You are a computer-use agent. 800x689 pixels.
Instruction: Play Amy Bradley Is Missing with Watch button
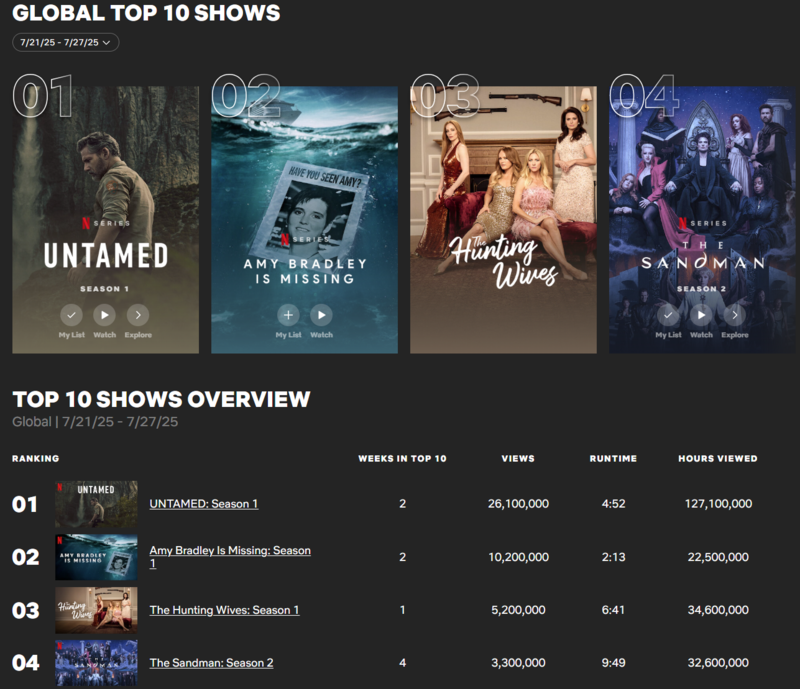tap(321, 315)
